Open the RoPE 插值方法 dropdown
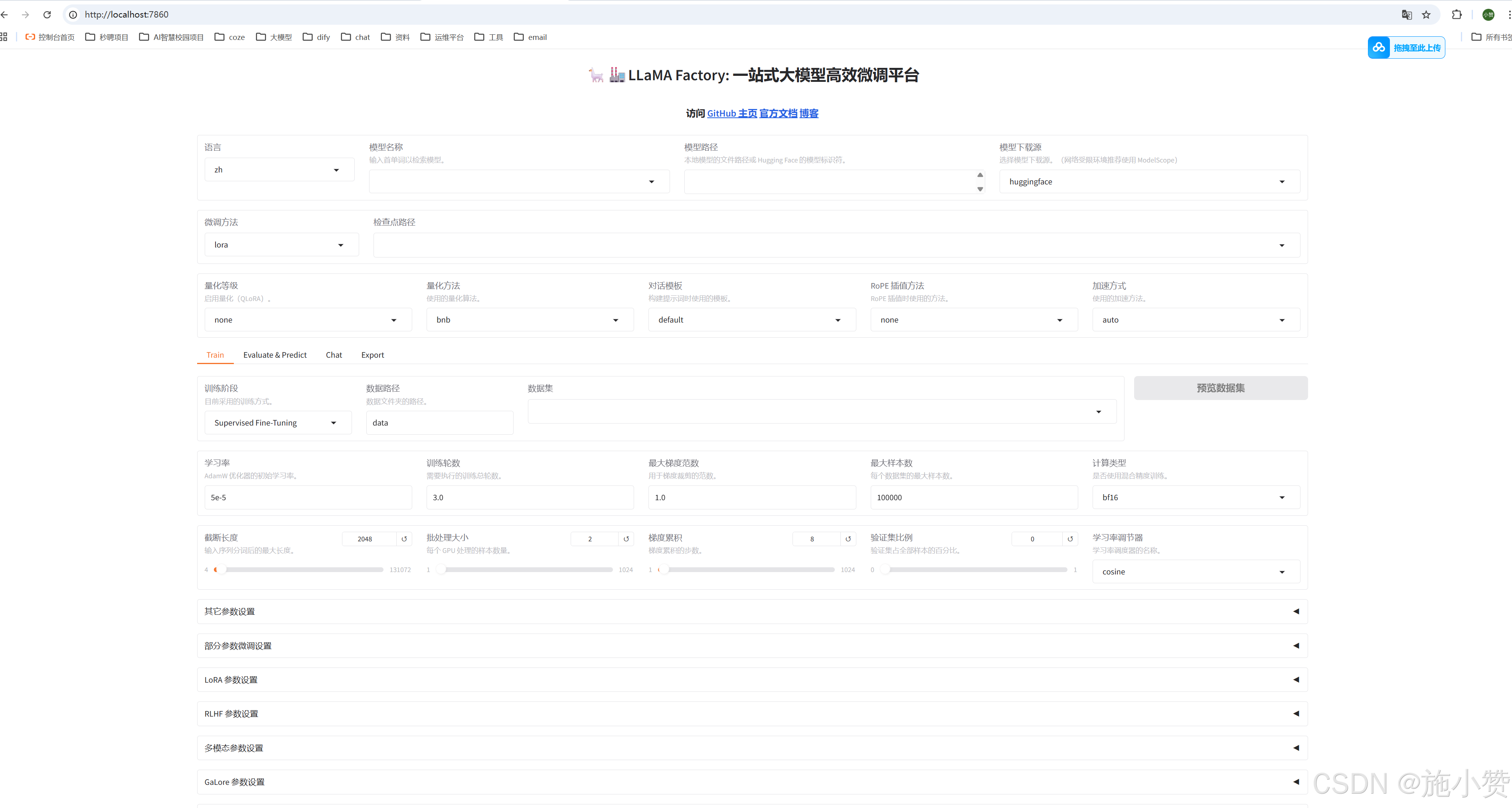This screenshot has width=1512, height=808. [974, 320]
